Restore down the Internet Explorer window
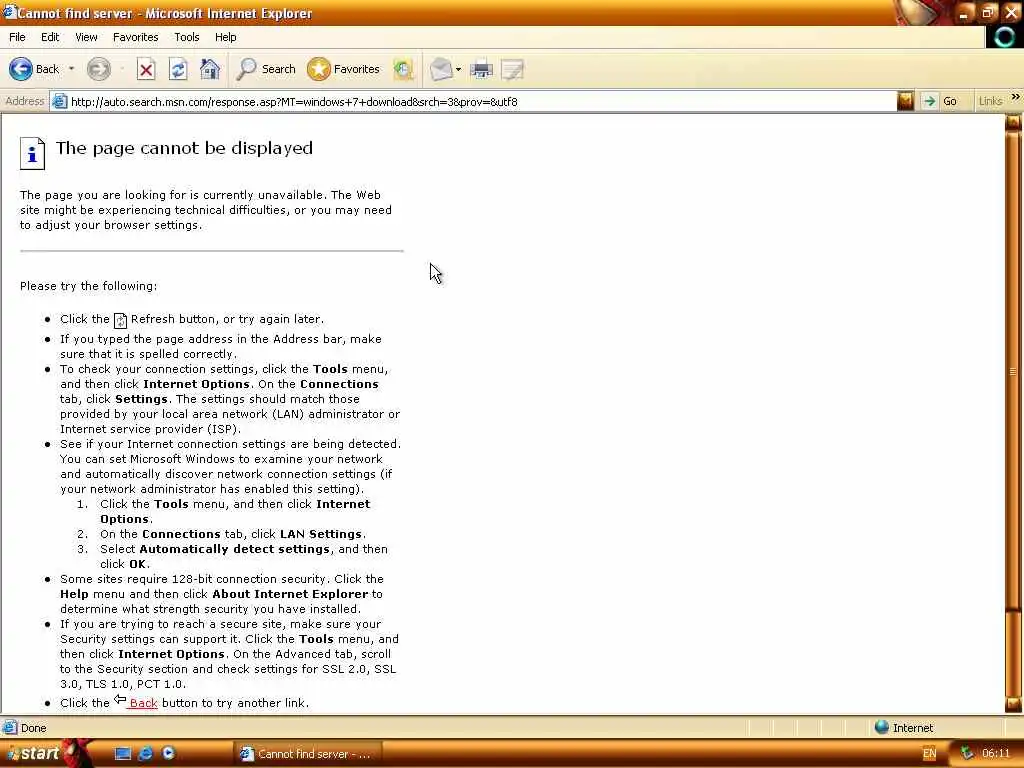 click(988, 13)
